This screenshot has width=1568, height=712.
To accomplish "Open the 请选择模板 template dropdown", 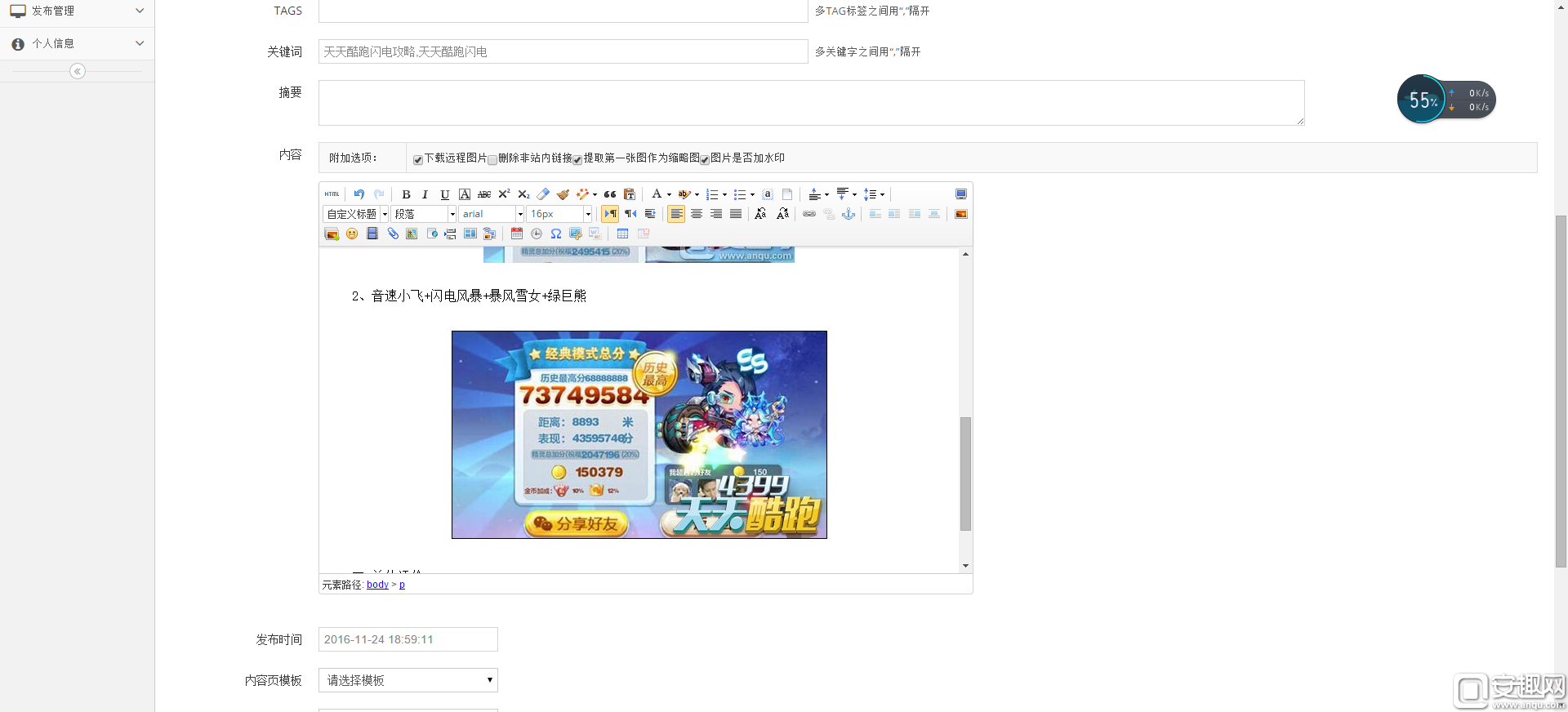I will [408, 680].
